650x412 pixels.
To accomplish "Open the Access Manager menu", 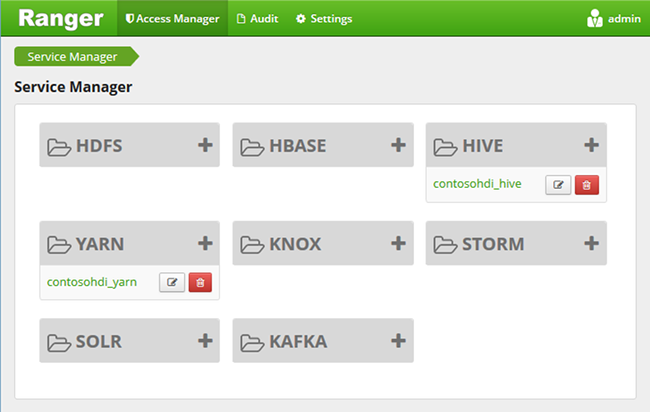I will [172, 19].
